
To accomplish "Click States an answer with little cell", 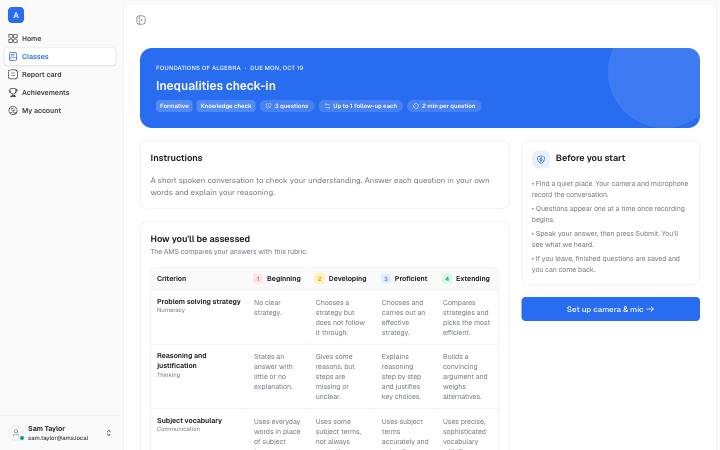I will (273, 371).
